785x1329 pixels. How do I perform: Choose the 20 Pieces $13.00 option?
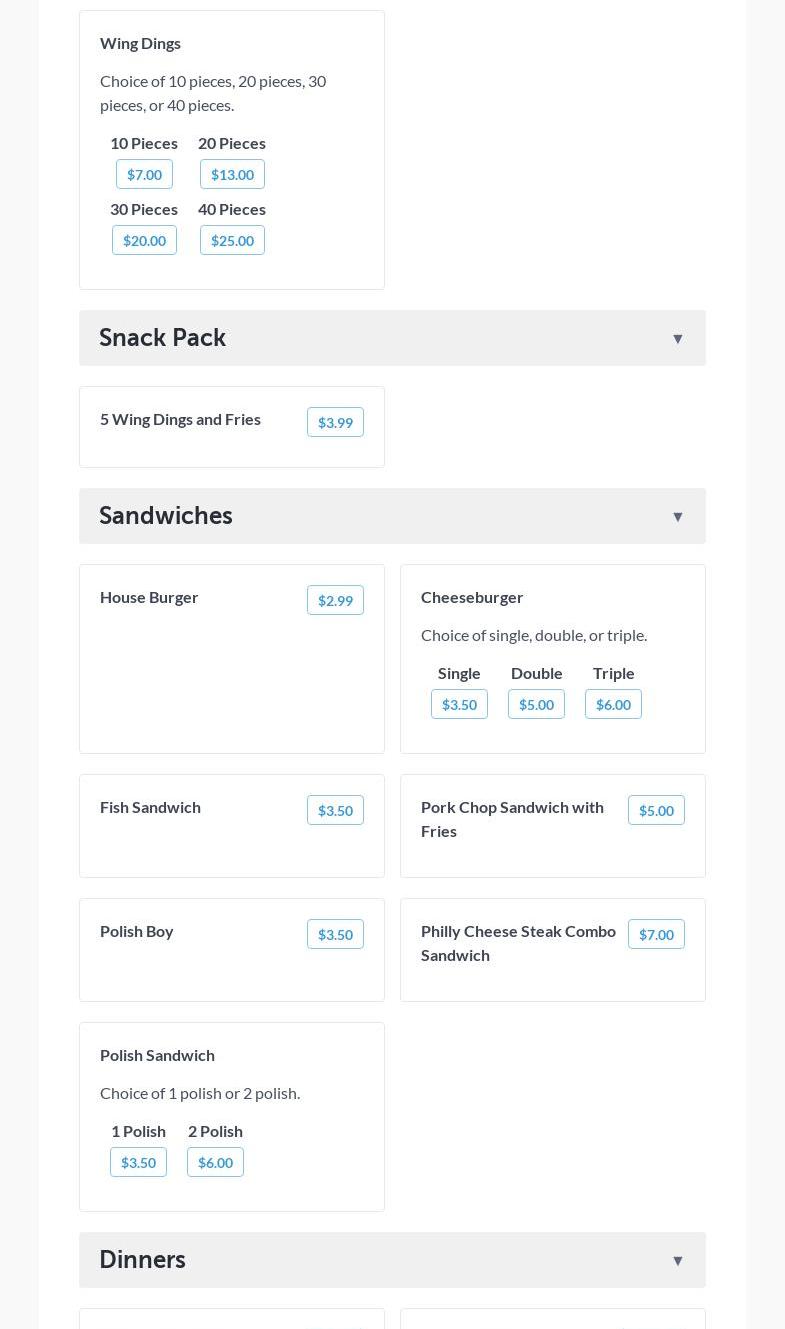coord(232,174)
